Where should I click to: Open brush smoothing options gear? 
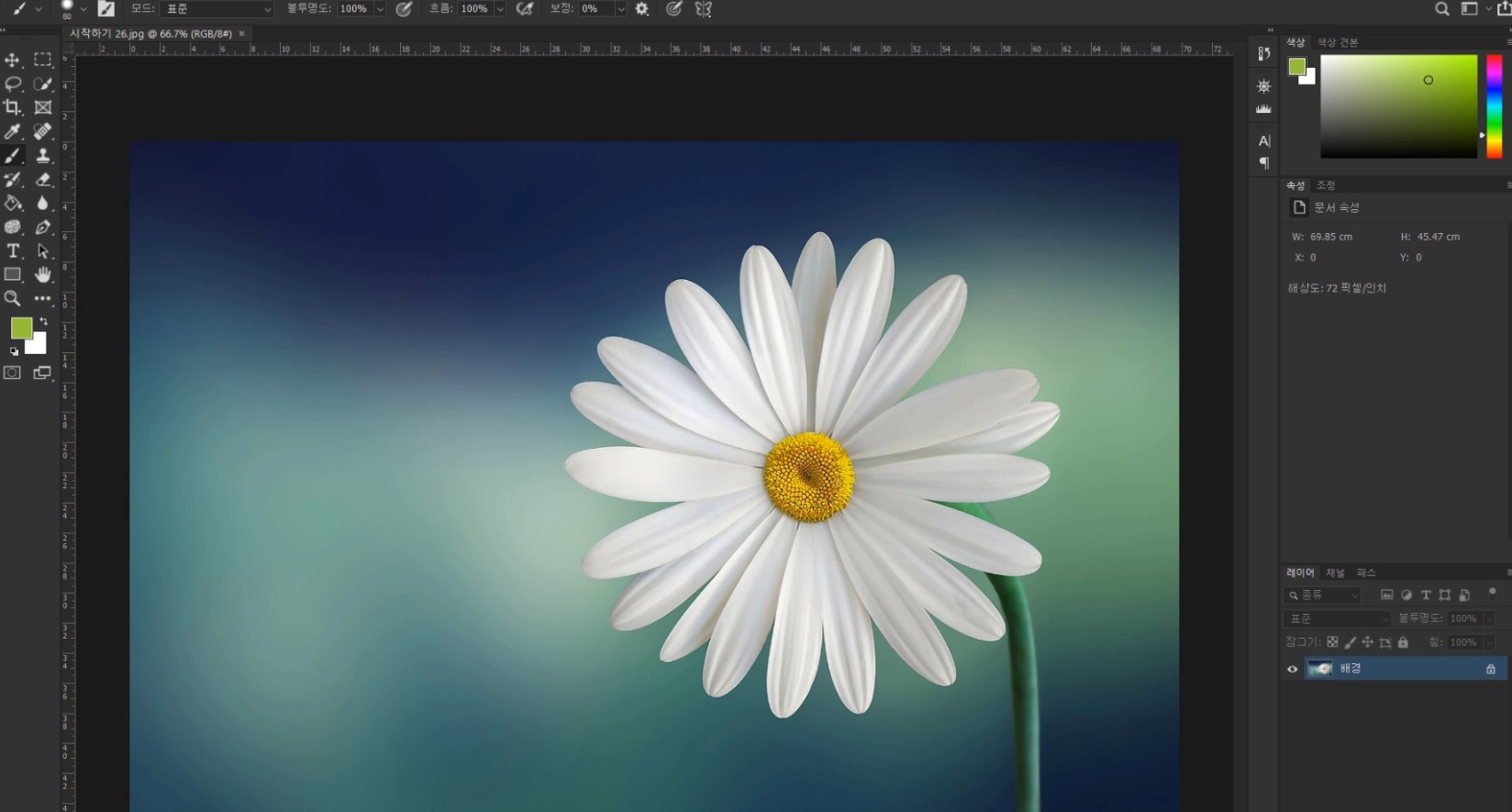pyautogui.click(x=642, y=9)
